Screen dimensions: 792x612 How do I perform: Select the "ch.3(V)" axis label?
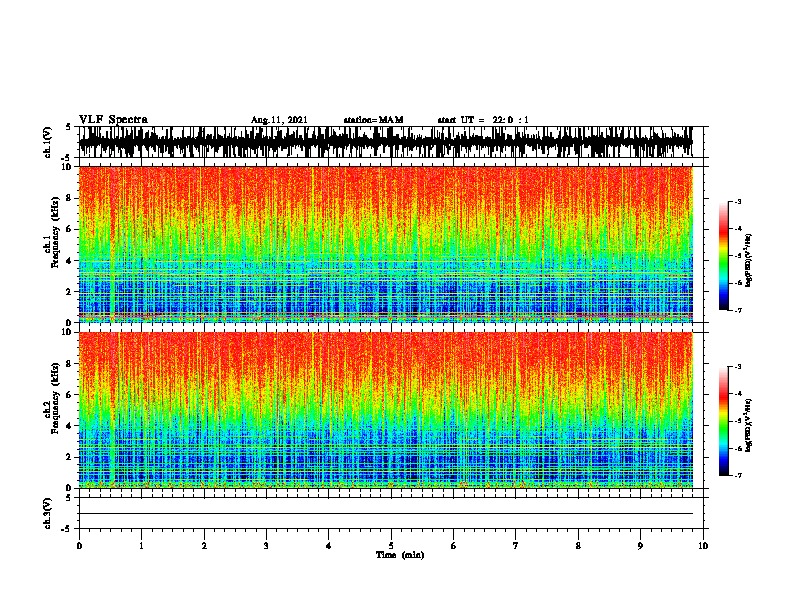[47, 513]
